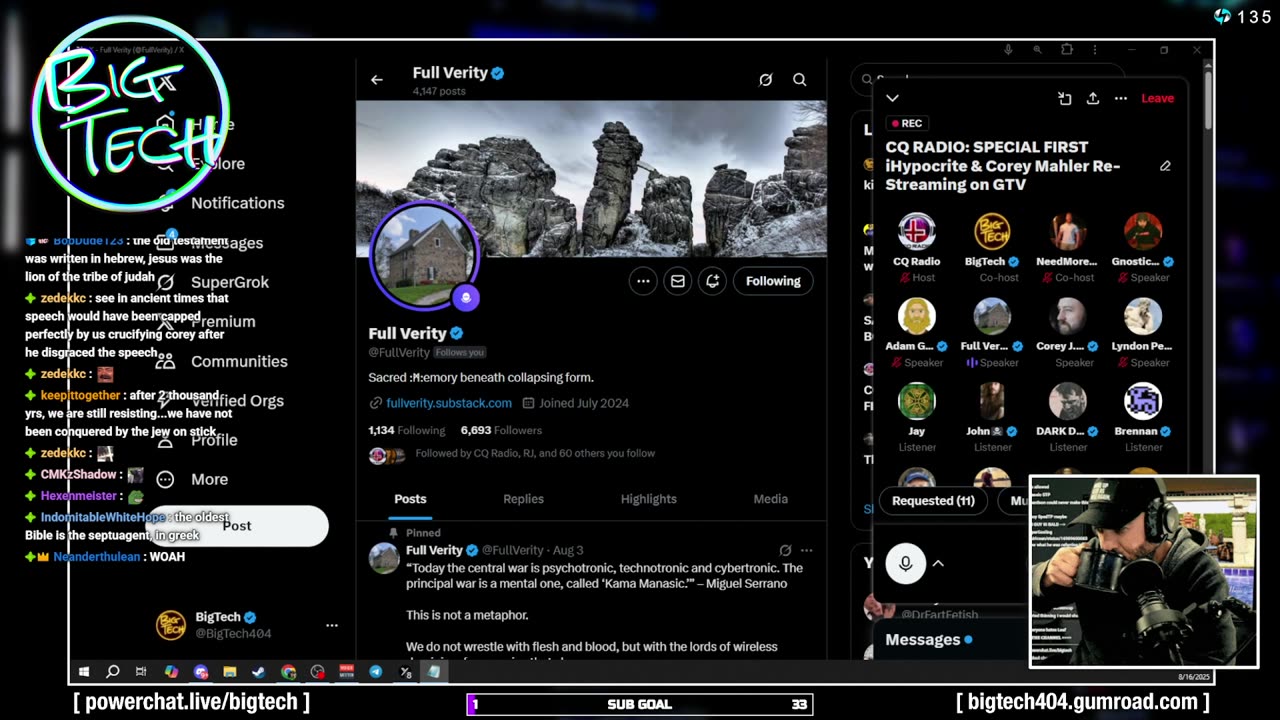Click the REC recording indicator badge

907,123
